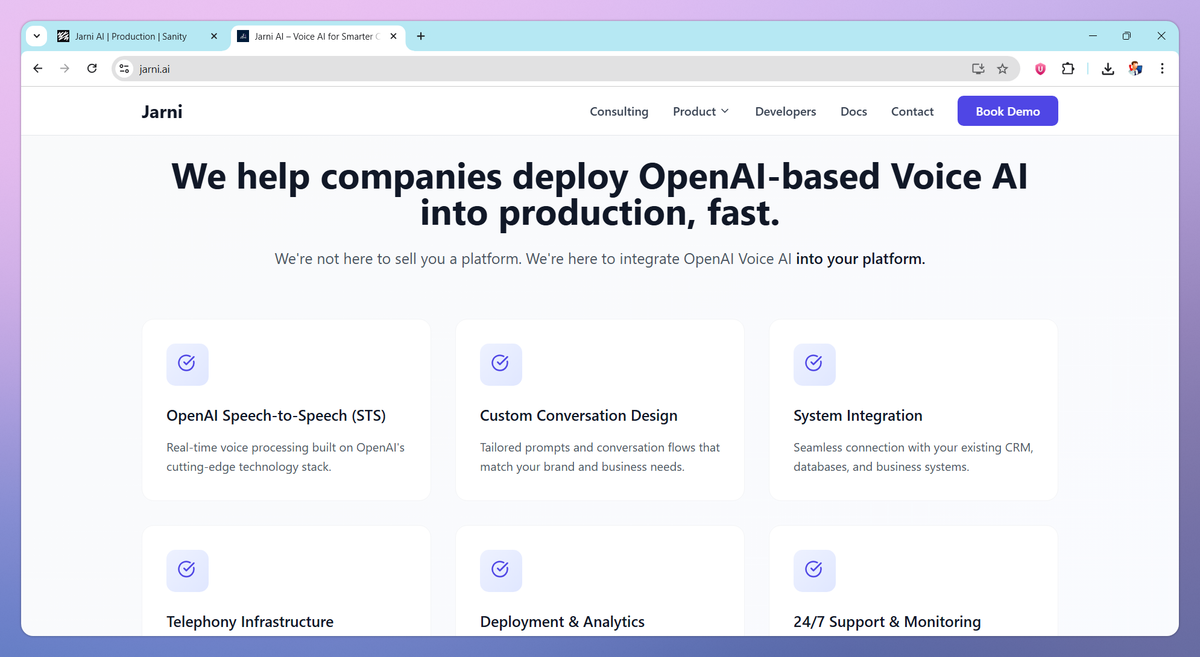This screenshot has width=1200, height=657.
Task: Click the Custom Conversation Design heading
Action: click(579, 416)
